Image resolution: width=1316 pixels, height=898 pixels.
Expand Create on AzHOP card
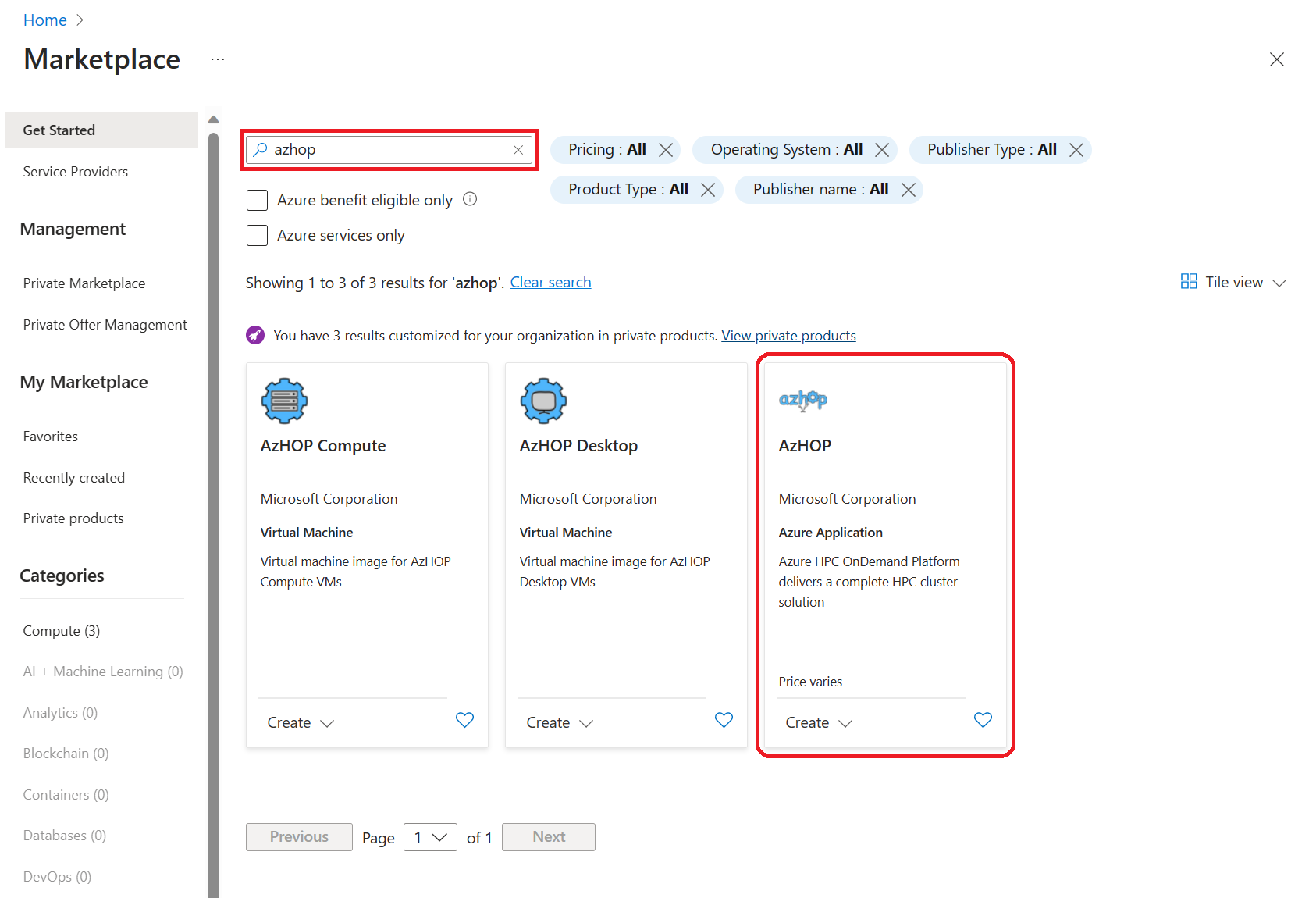[819, 723]
